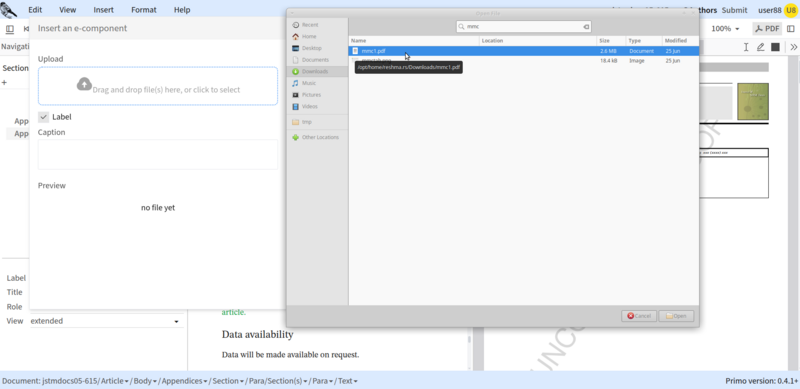800x389 pixels.
Task: Click the PDF button
Action: point(767,29)
